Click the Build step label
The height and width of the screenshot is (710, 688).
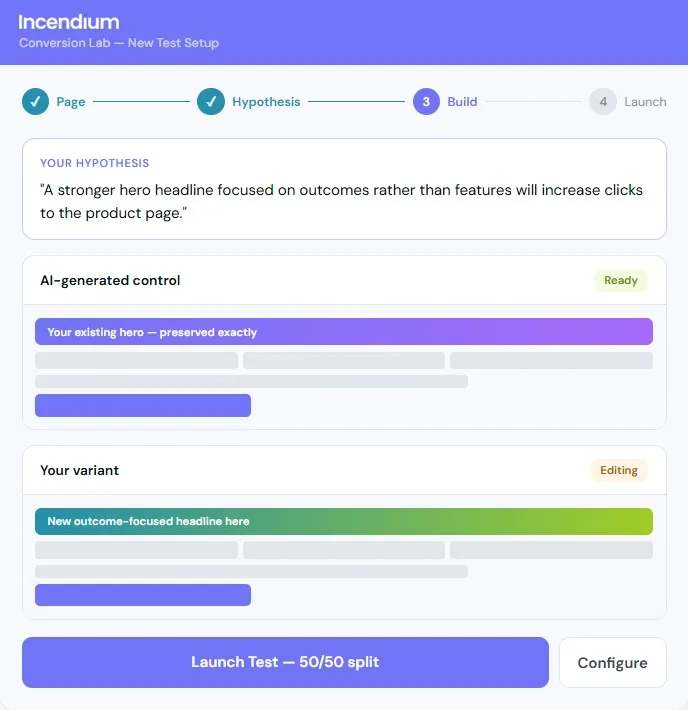tap(462, 102)
